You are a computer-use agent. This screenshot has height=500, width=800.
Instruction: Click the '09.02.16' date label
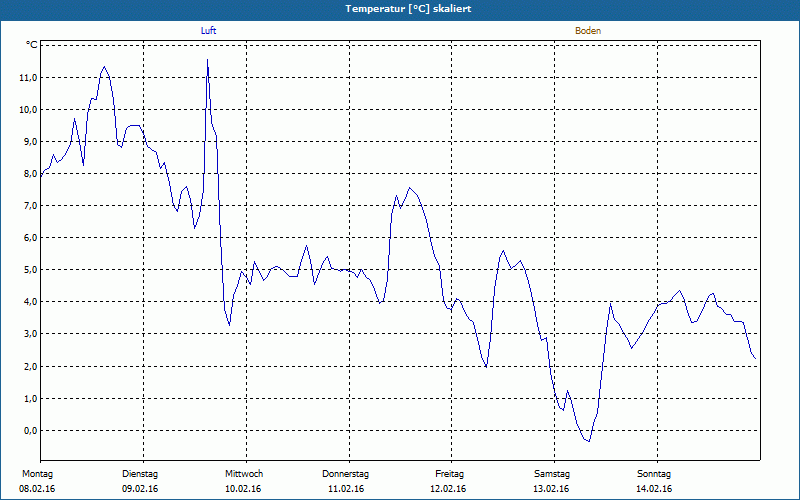tap(140, 489)
